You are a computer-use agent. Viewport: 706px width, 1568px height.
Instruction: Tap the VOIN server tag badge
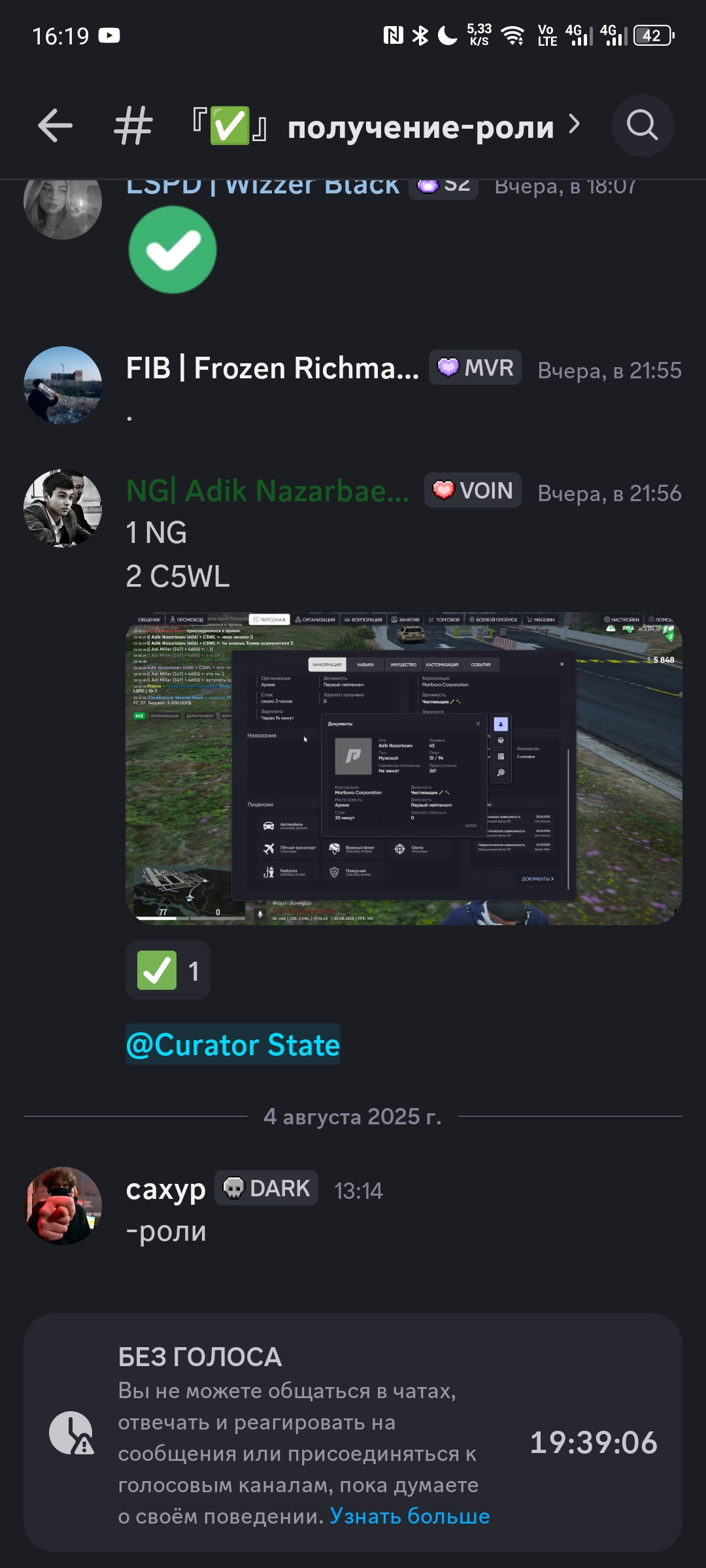click(x=473, y=490)
